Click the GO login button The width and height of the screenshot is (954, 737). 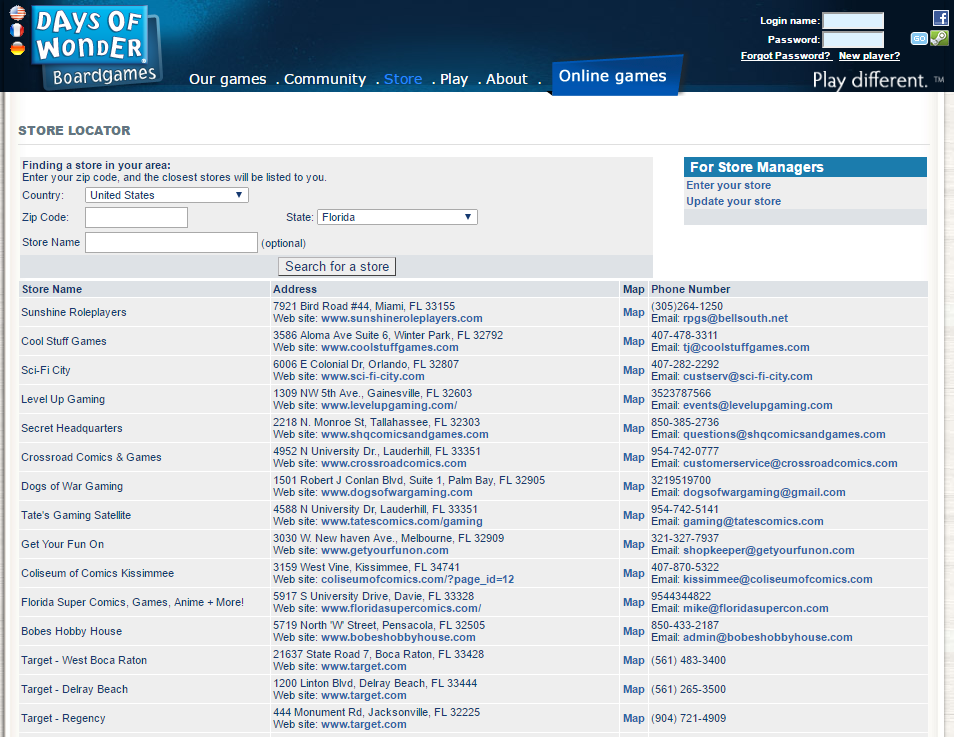pos(919,39)
